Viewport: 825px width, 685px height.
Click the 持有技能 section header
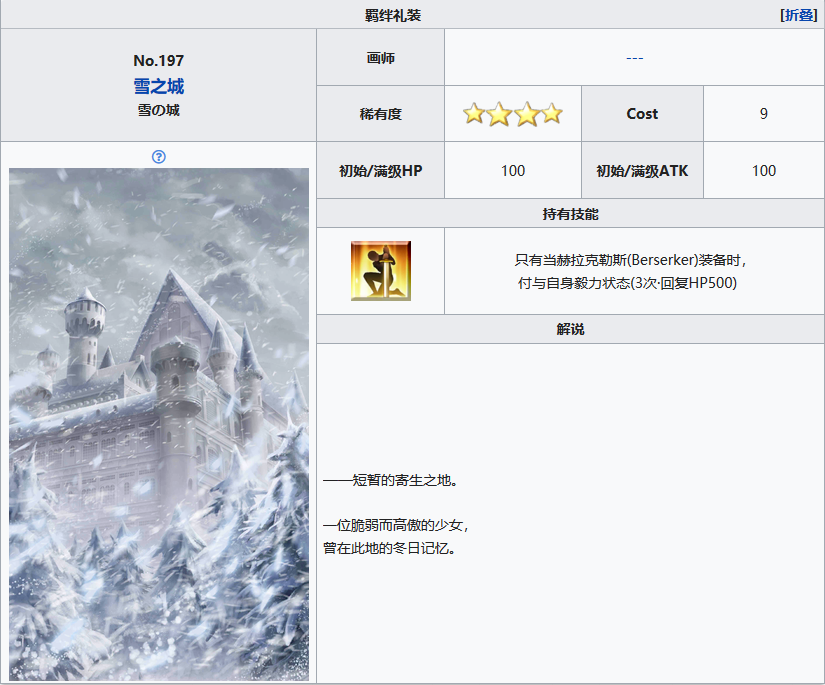point(570,214)
